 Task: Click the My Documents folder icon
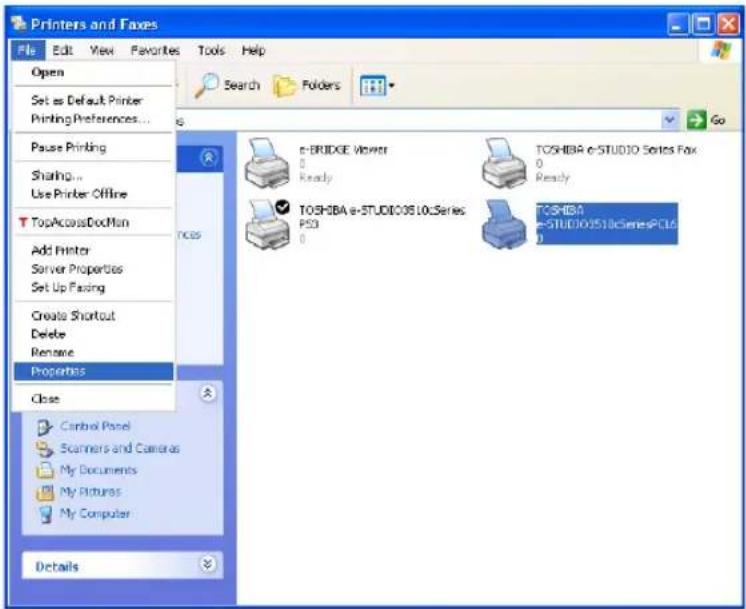45,471
